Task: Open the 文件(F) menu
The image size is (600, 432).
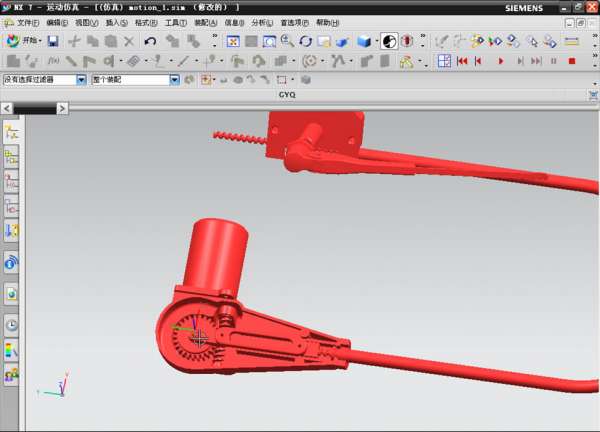Action: (x=28, y=23)
